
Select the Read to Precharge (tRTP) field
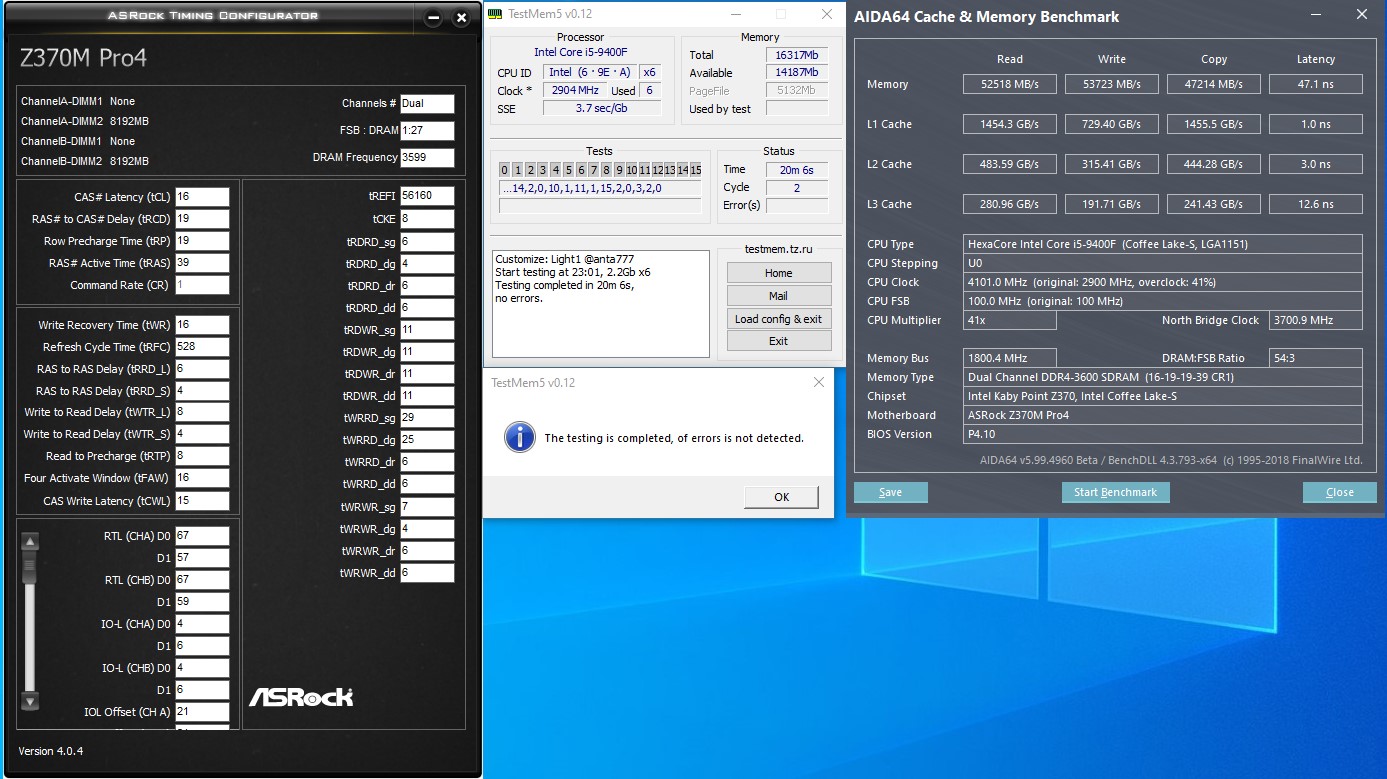[202, 456]
